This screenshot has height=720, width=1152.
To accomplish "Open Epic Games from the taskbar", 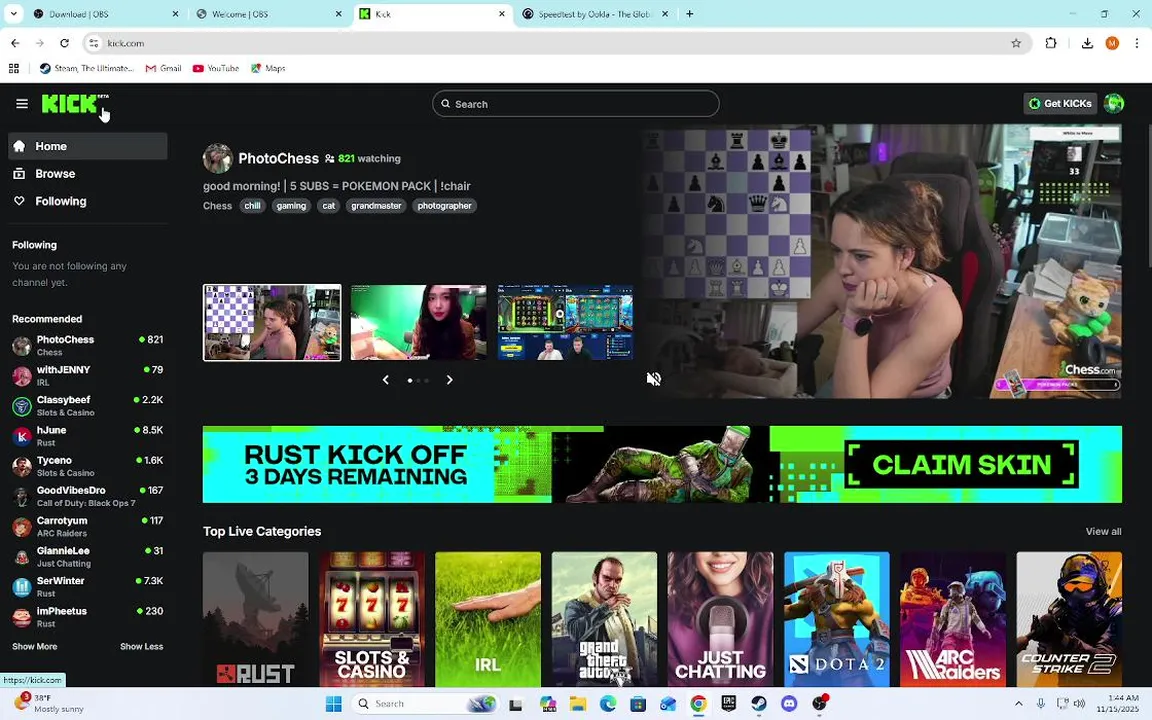I will pos(729,704).
